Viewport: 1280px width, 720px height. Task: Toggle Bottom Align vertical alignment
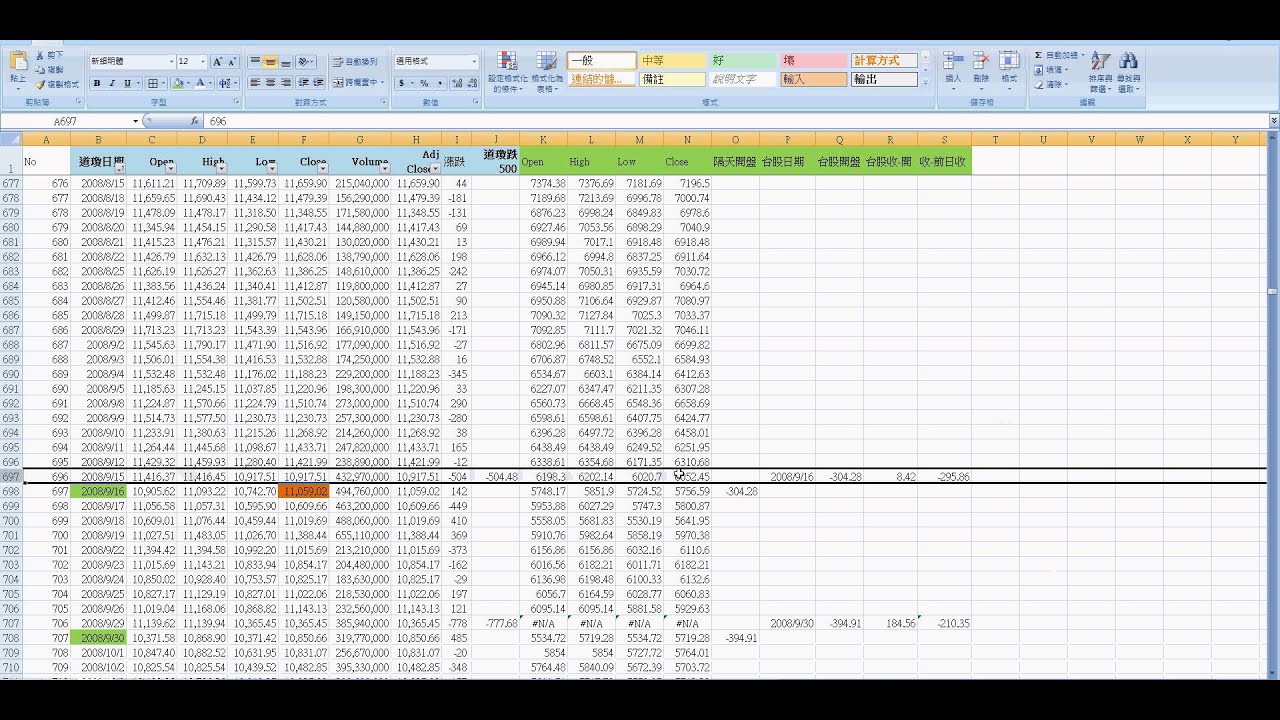click(285, 62)
